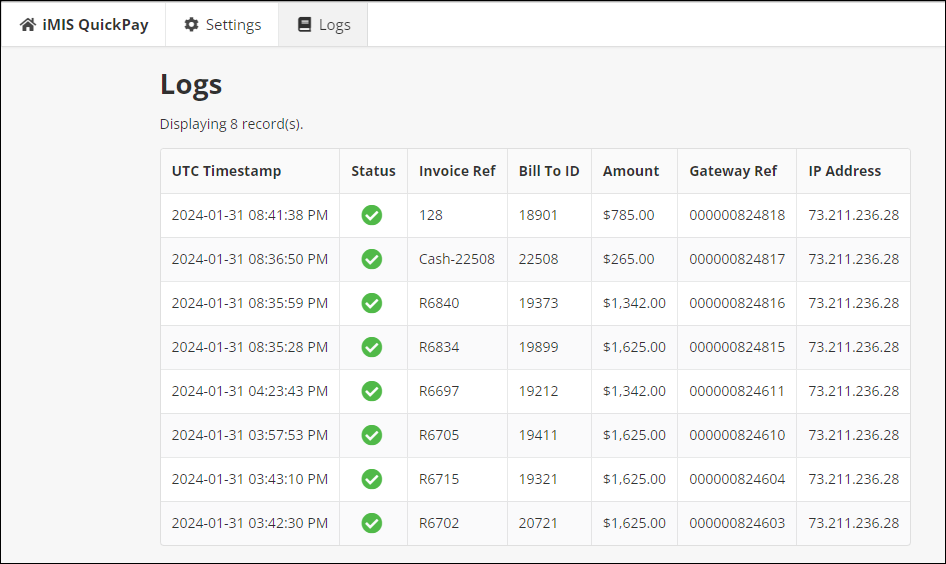Click green check status for invoice R6702
946x564 pixels.
coord(372,523)
